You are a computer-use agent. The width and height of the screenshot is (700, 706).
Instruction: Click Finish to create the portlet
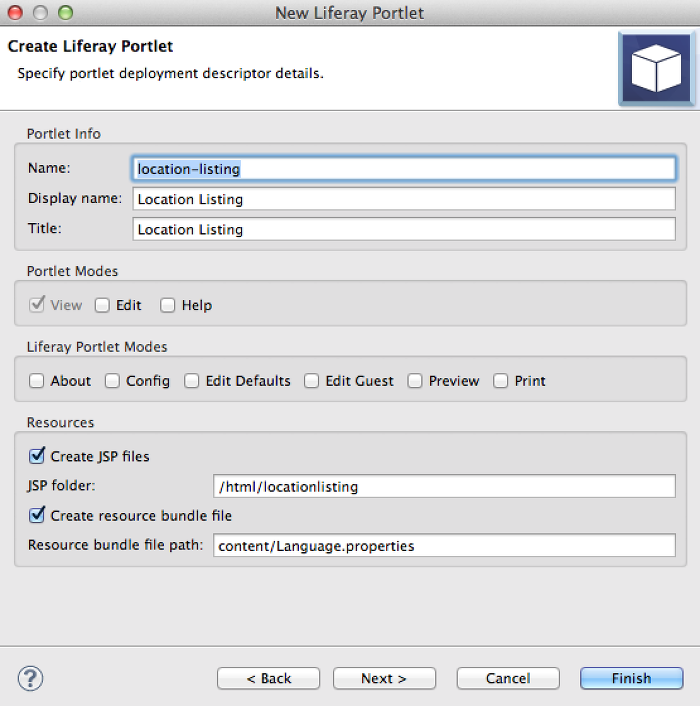coord(632,678)
